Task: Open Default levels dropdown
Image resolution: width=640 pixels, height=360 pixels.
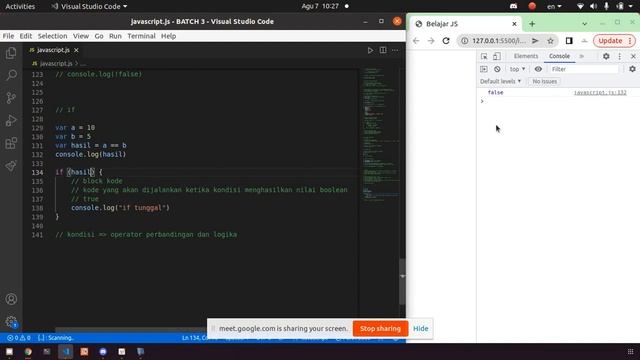Action: [x=500, y=82]
